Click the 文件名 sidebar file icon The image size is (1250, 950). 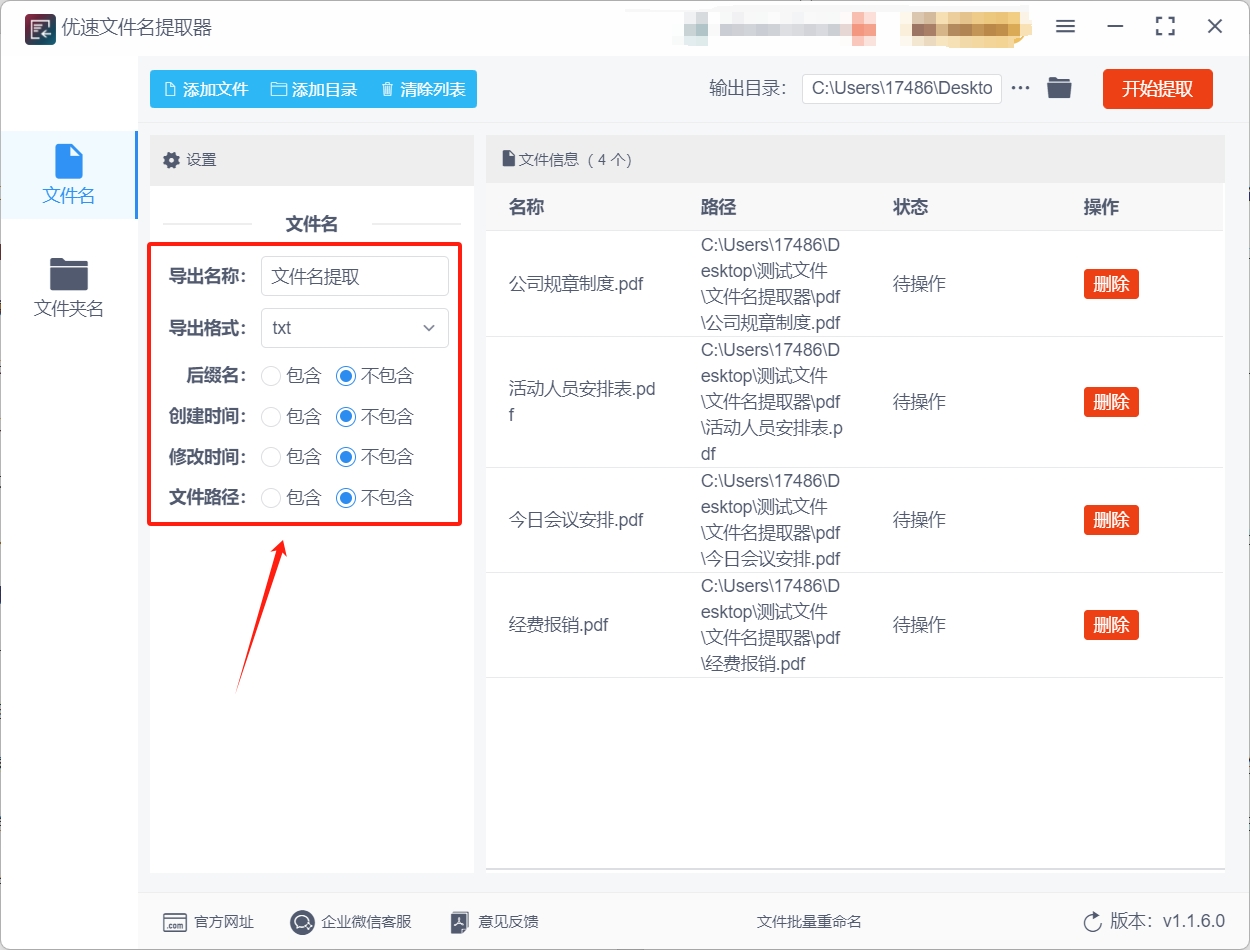coord(69,161)
